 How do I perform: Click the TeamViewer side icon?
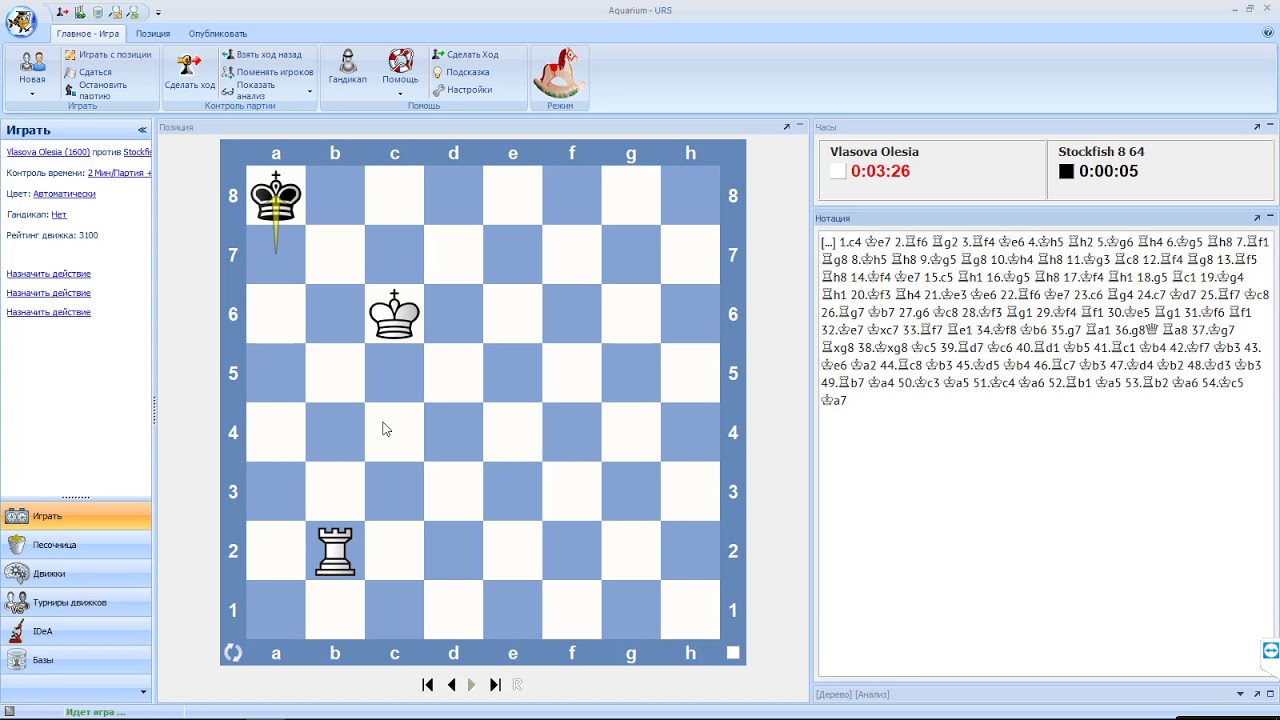pyautogui.click(x=1271, y=651)
